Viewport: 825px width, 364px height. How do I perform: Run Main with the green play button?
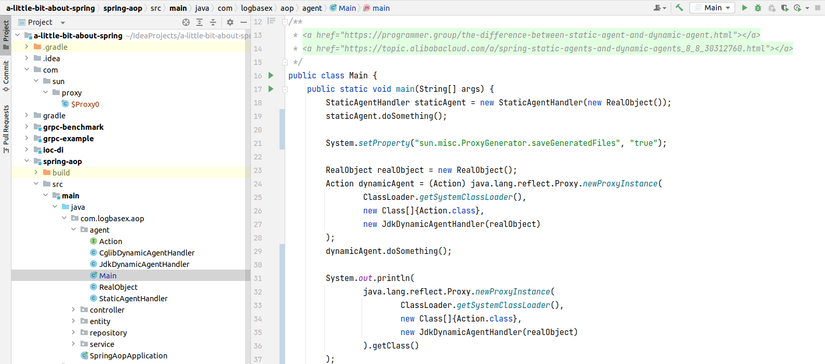pos(744,8)
